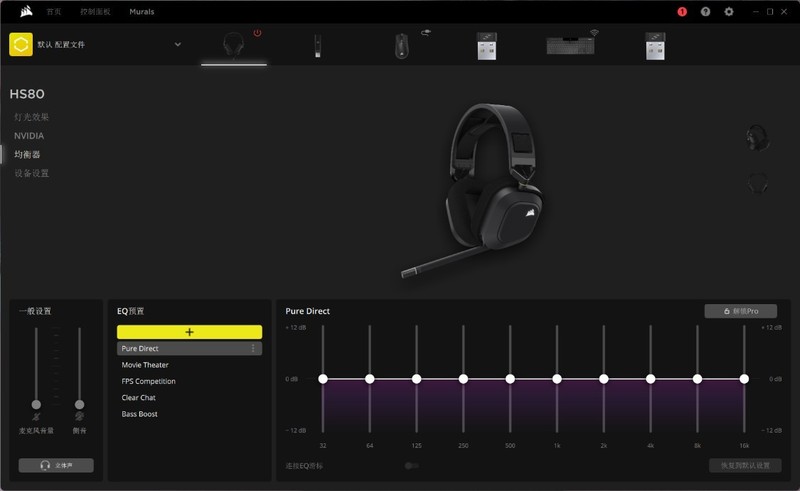The image size is (800, 491).
Task: Open the 默认 配置文件 profile selector
Action: pos(95,44)
